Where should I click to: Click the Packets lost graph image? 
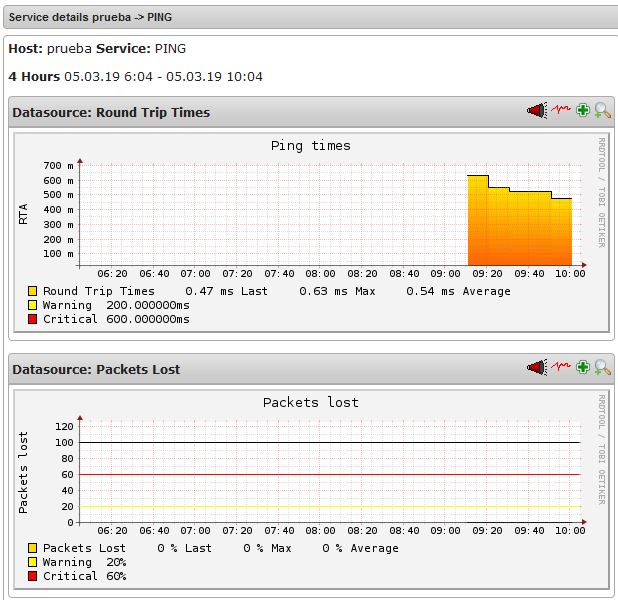point(310,487)
